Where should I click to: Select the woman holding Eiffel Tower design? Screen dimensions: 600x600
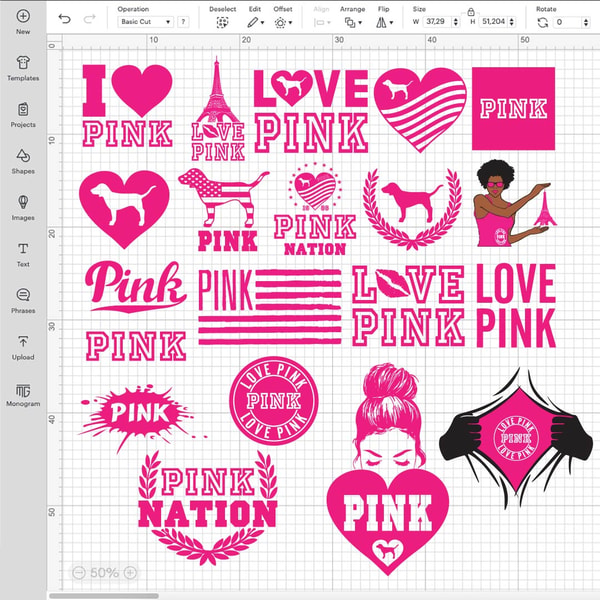pos(515,203)
